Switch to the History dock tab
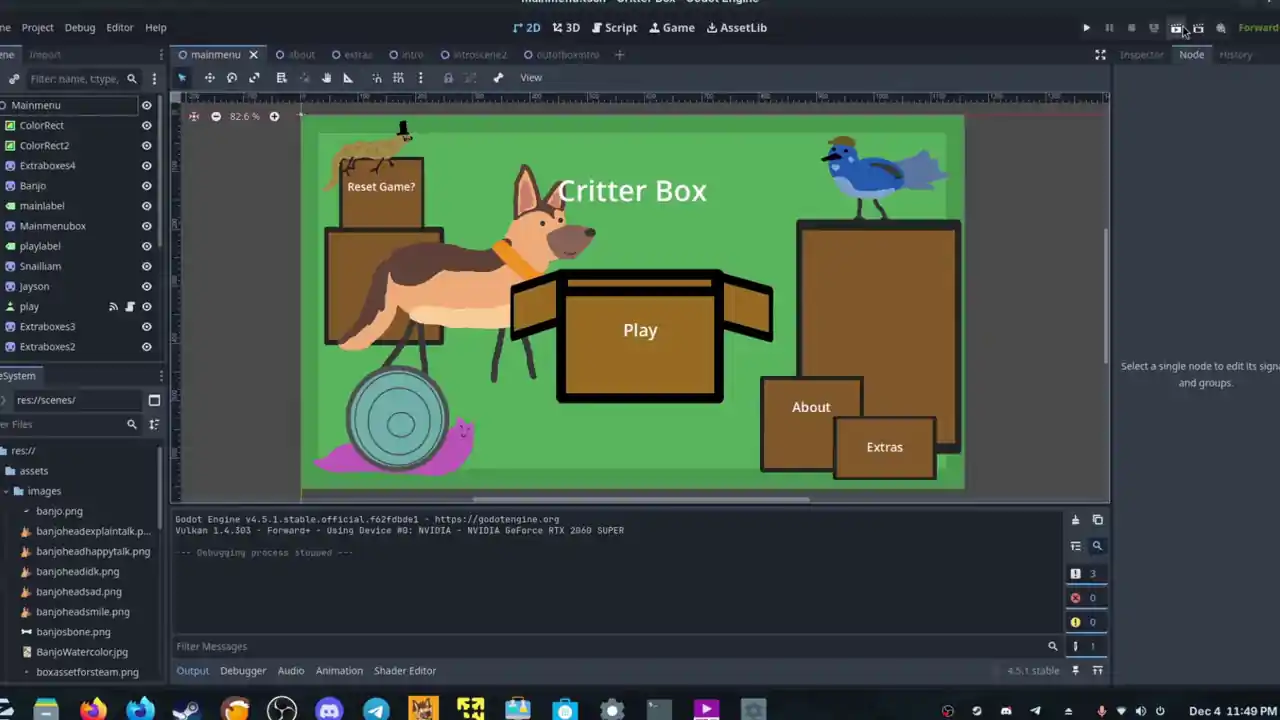 1235,55
